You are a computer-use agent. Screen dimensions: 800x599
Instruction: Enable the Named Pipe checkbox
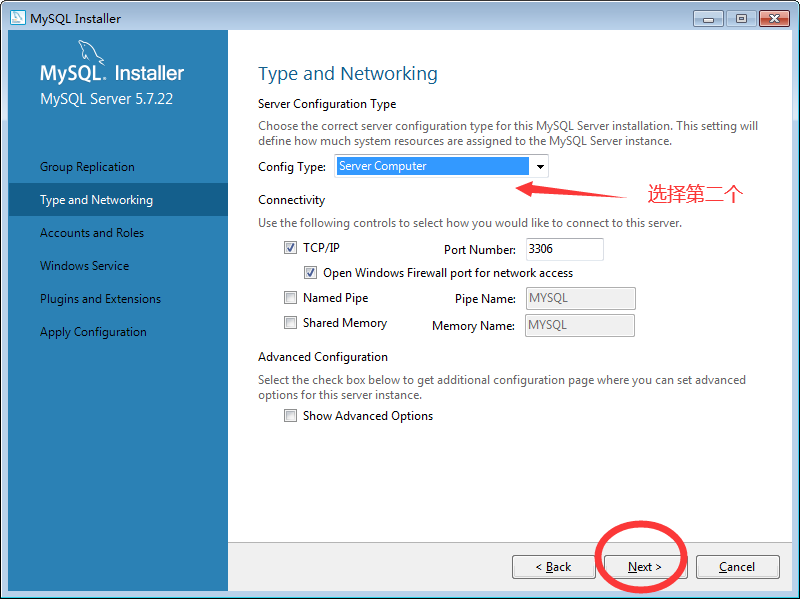click(290, 297)
